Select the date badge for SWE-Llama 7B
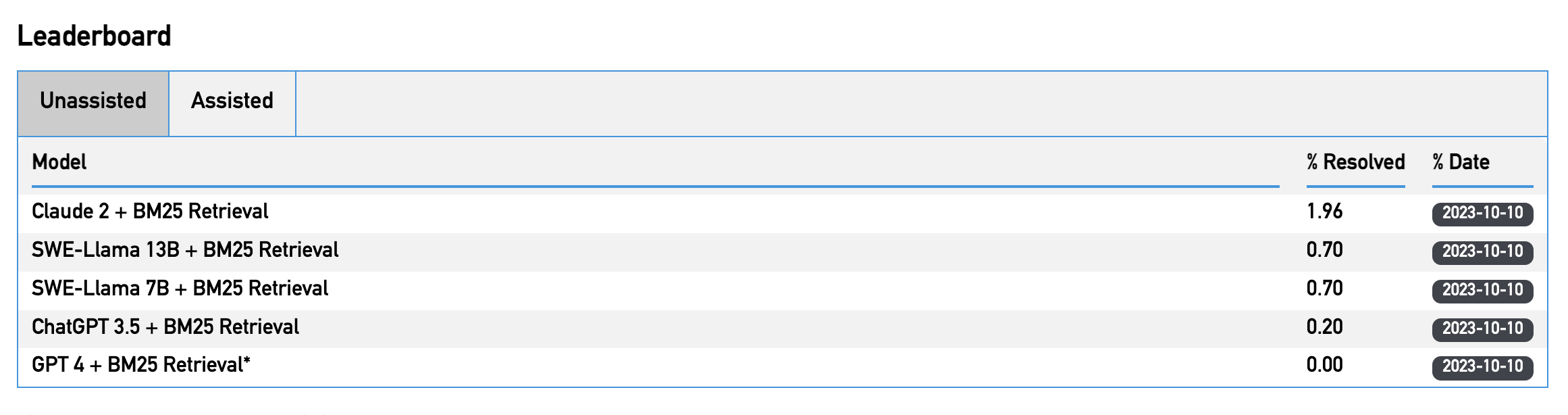This screenshot has width=1568, height=415. click(1482, 290)
